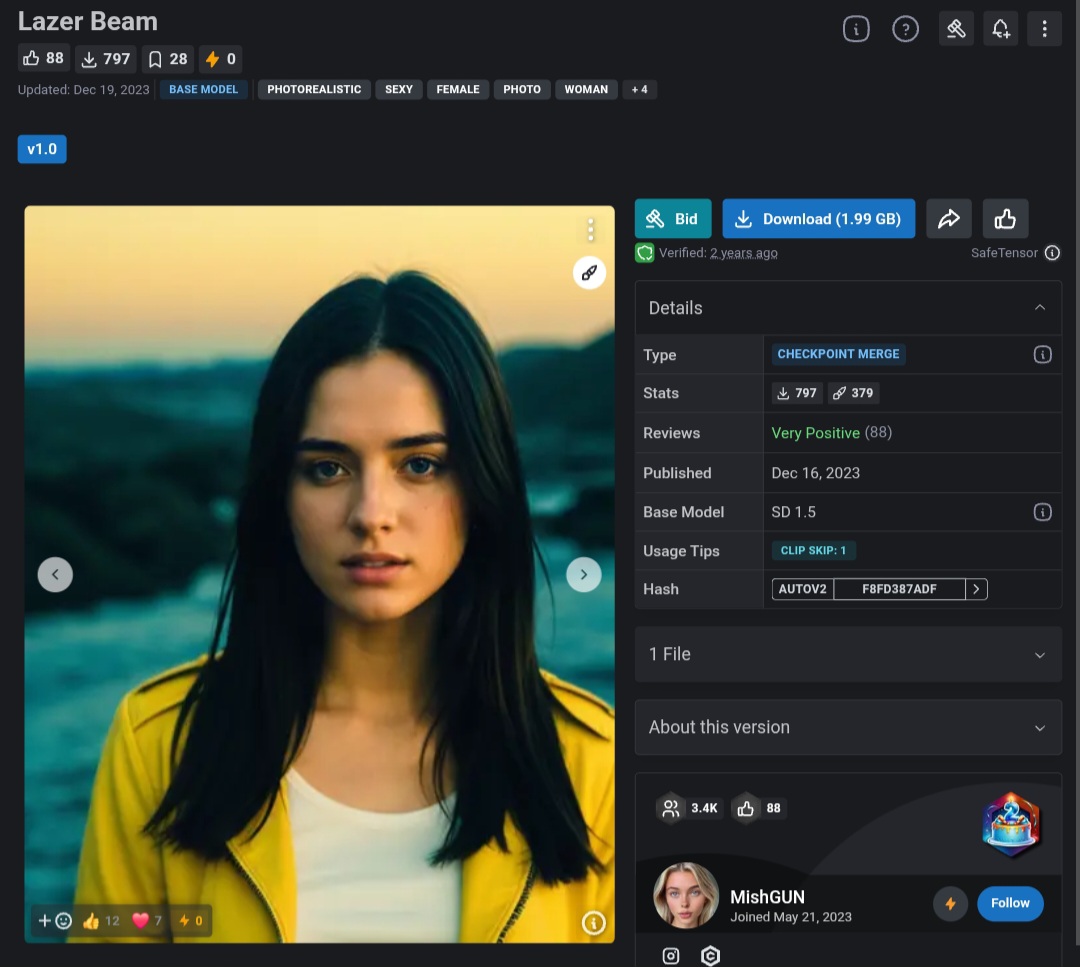Click the WOMAN tag
Screen dimensions: 1080x967
pos(586,90)
